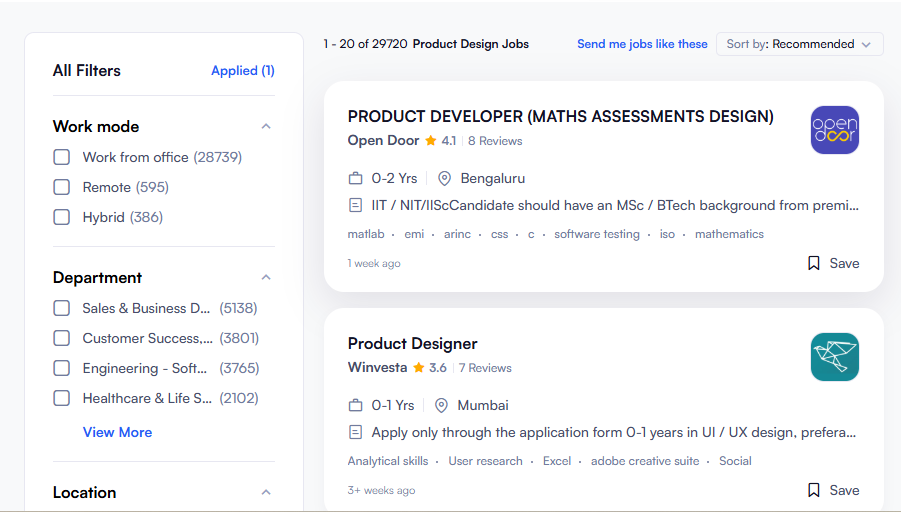Check the Engineering - Soft... department
The height and width of the screenshot is (512, 901).
61,368
